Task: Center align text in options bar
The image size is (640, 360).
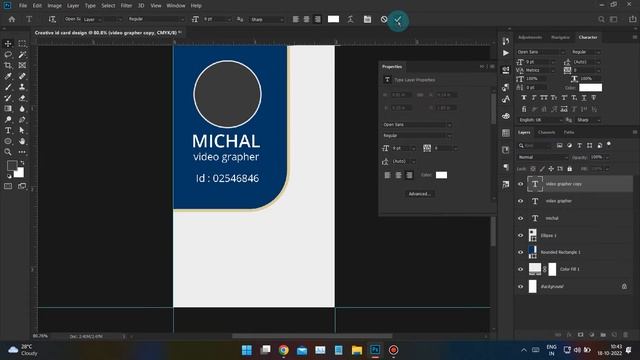Action: click(x=307, y=19)
